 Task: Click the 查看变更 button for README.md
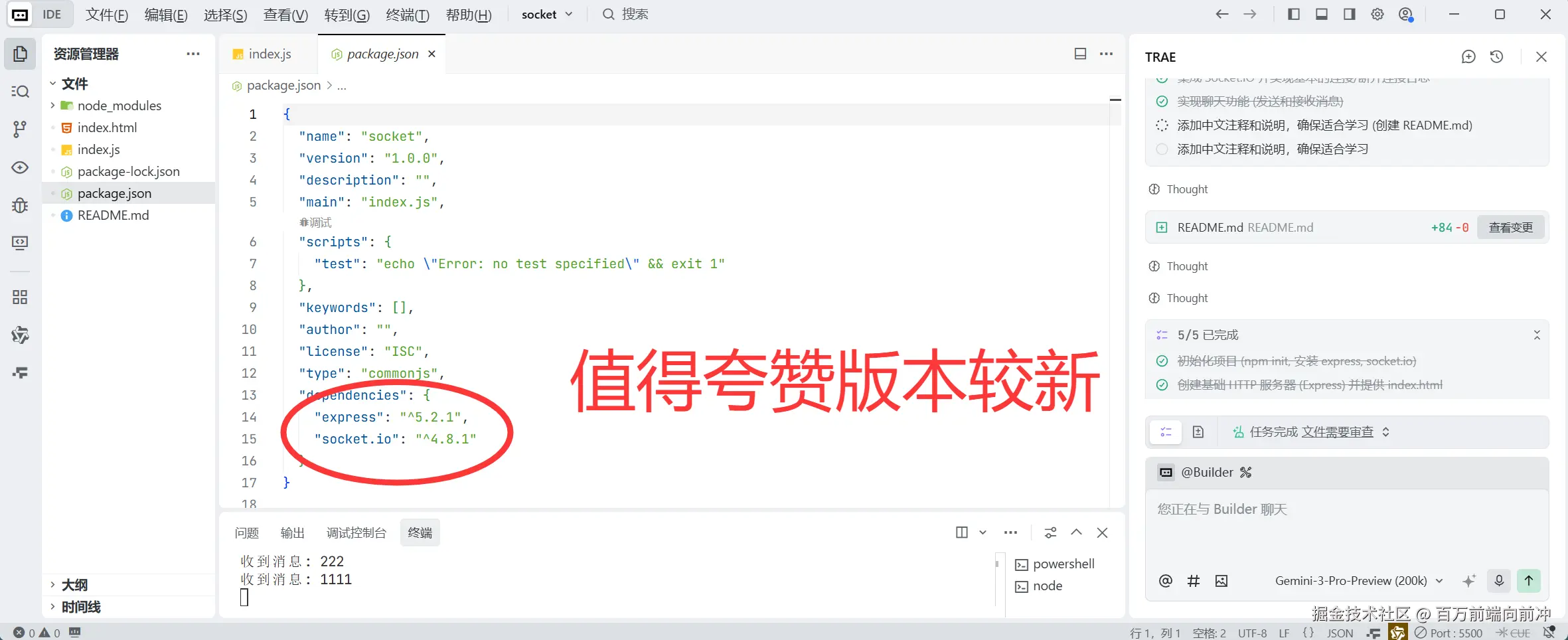[x=1512, y=226]
